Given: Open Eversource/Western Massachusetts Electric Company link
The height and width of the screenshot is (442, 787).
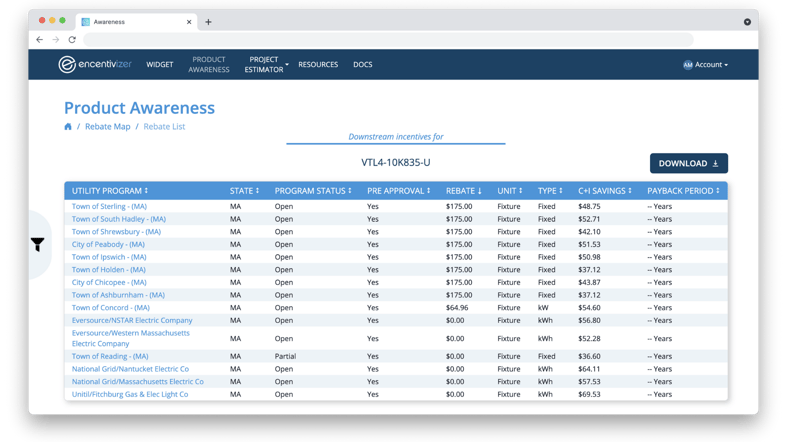Looking at the screenshot, I should click(130, 338).
